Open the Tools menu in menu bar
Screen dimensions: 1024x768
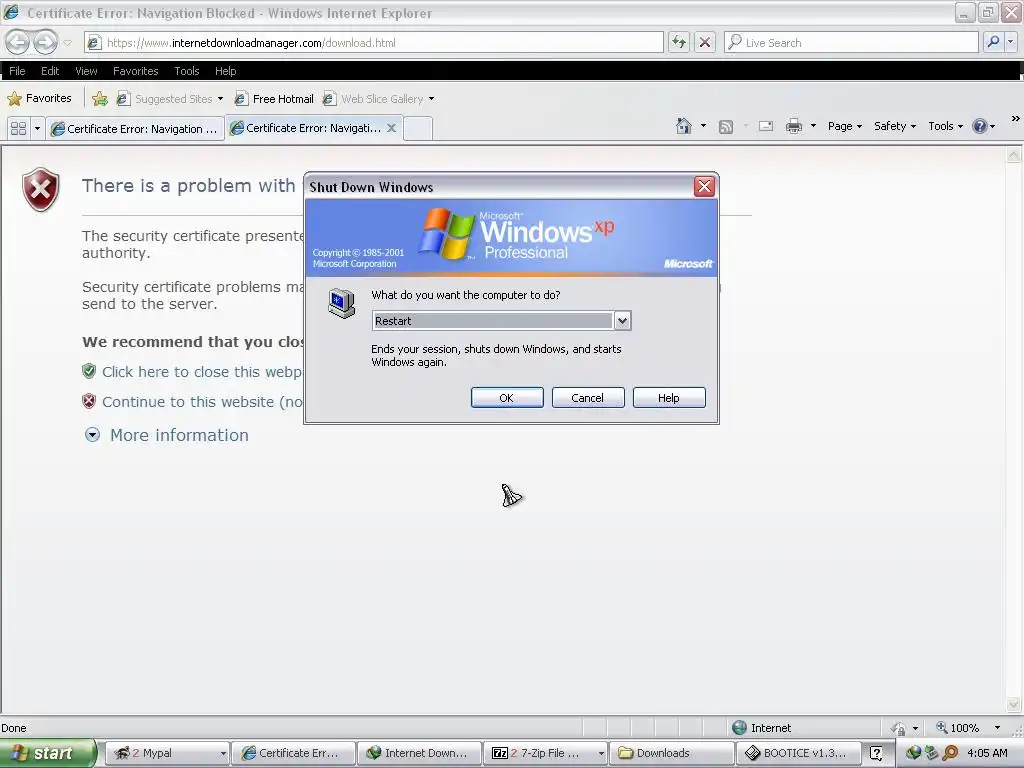click(x=187, y=71)
